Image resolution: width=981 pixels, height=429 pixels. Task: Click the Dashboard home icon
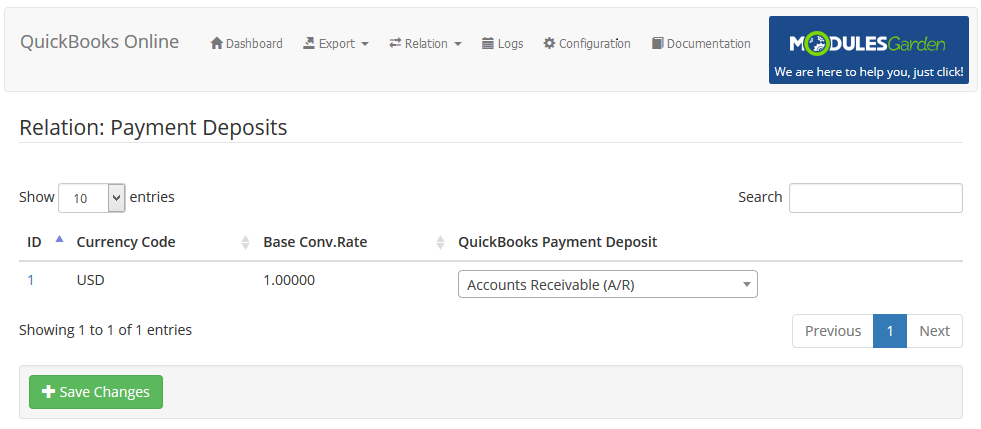pyautogui.click(x=216, y=43)
